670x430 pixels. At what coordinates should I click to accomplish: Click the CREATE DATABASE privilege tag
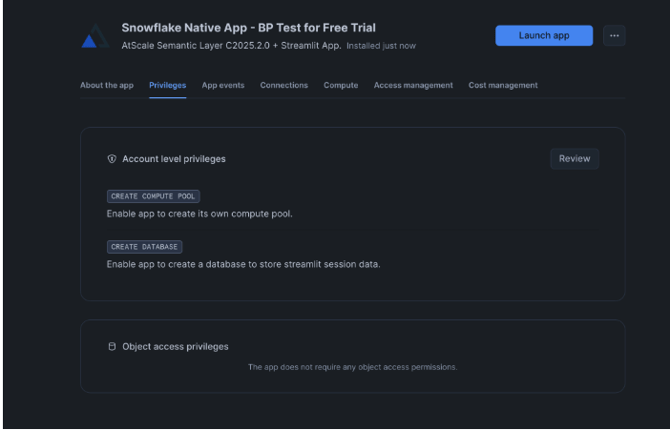(x=144, y=247)
